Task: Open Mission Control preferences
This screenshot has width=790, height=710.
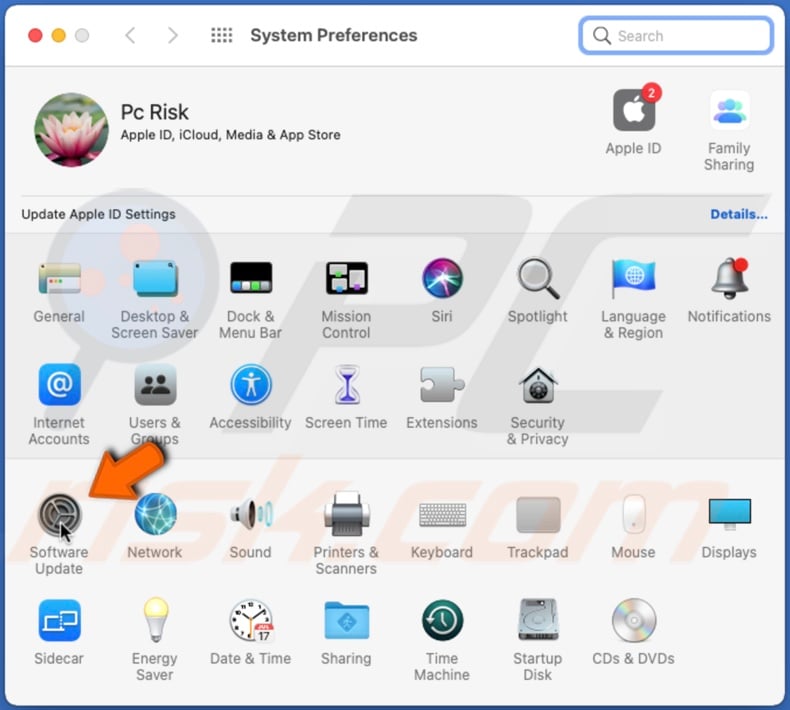Action: (x=347, y=278)
